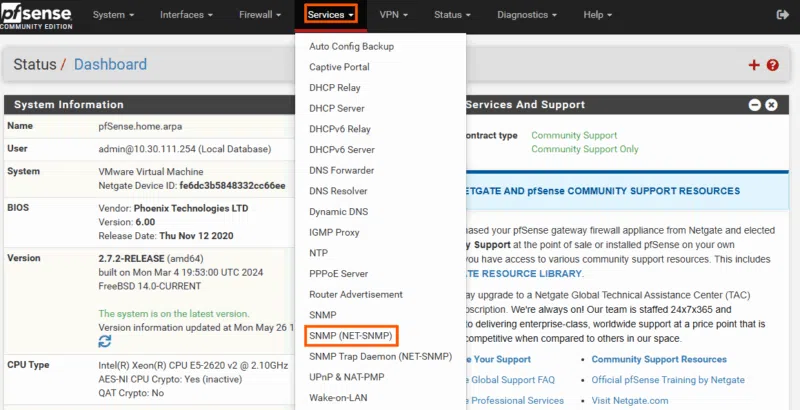Minimize the Services And Support widget
The height and width of the screenshot is (410, 800).
756,105
